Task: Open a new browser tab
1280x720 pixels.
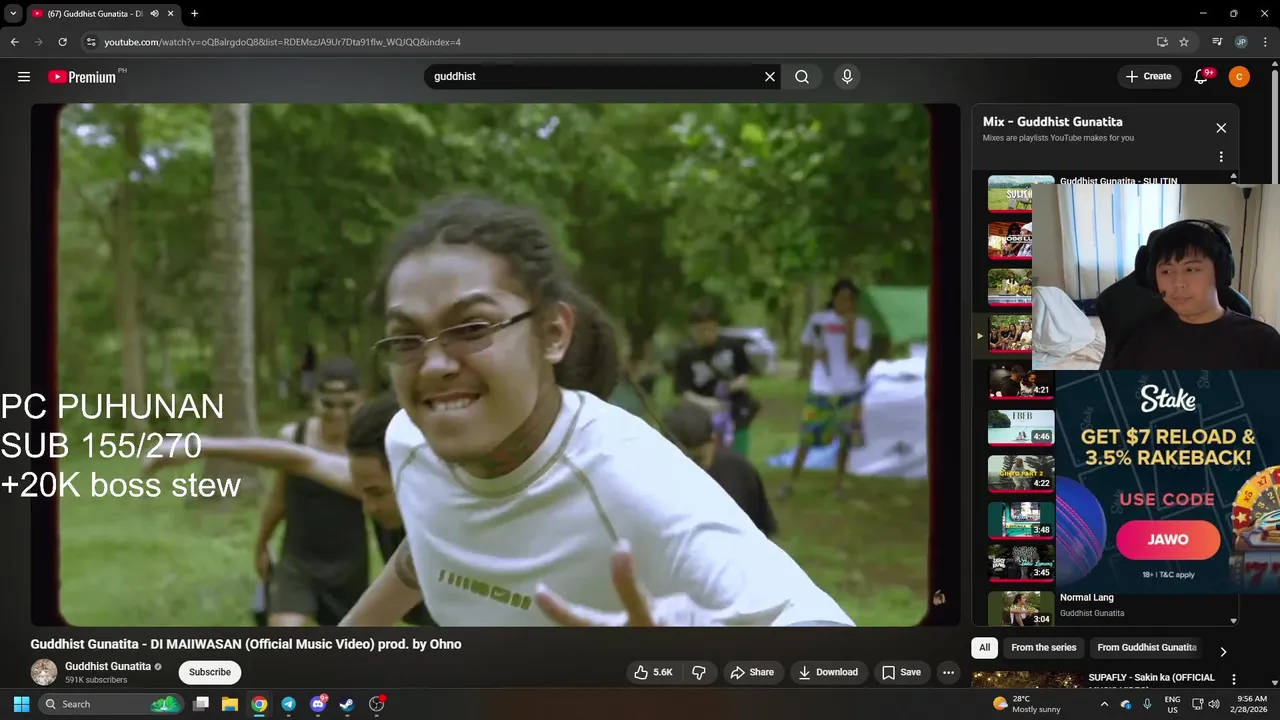Action: tap(194, 14)
